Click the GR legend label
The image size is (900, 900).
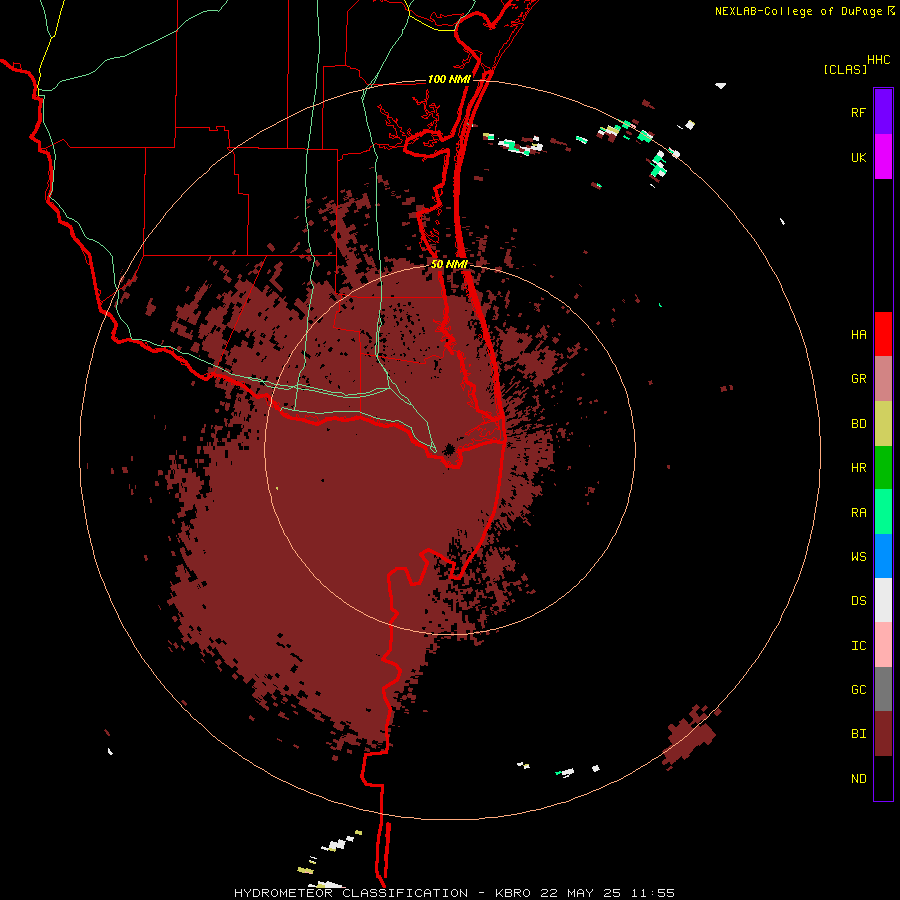tap(858, 379)
